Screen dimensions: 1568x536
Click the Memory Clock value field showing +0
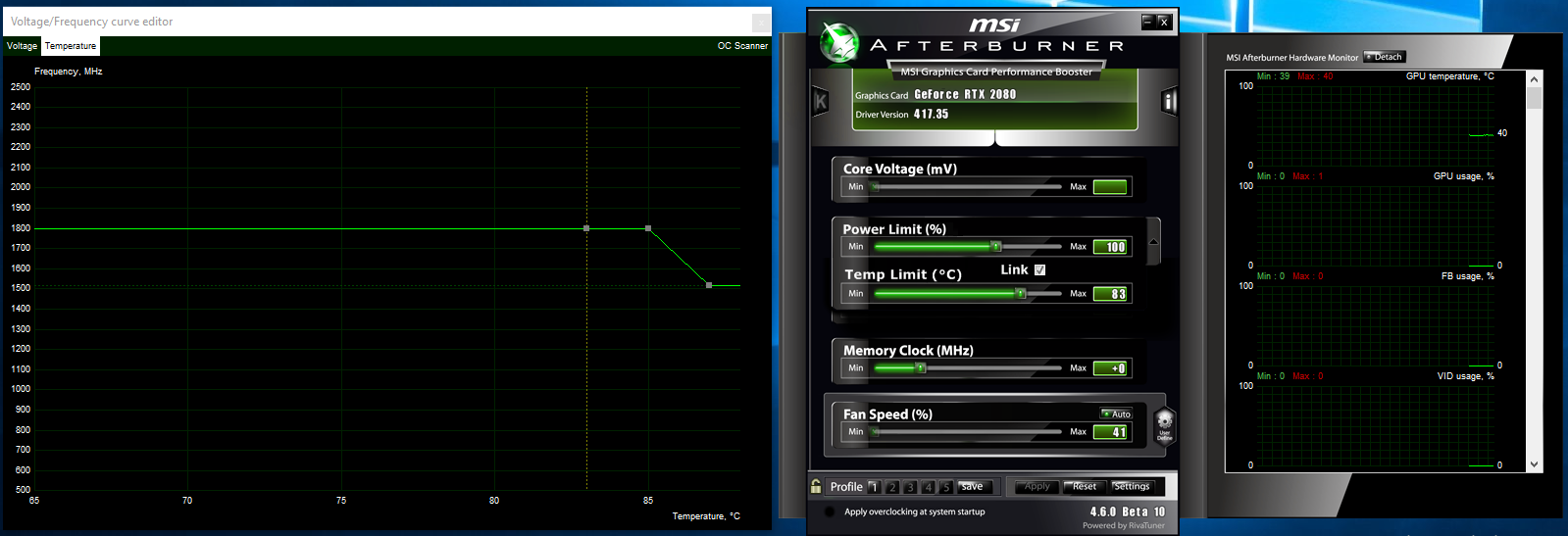tap(1110, 368)
